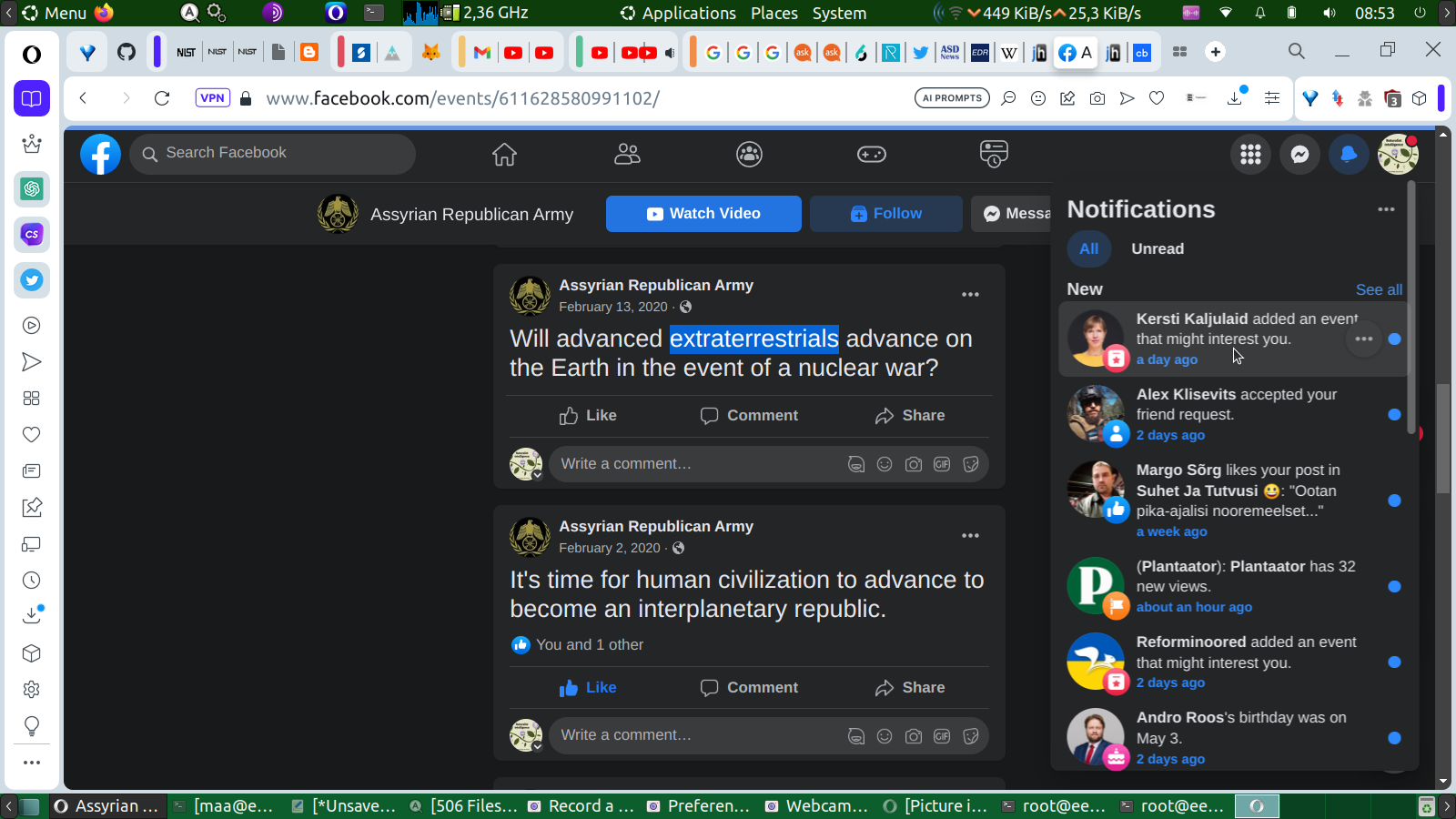Switch to the Unread notifications tab
The height and width of the screenshot is (819, 1456).
coord(1158,249)
